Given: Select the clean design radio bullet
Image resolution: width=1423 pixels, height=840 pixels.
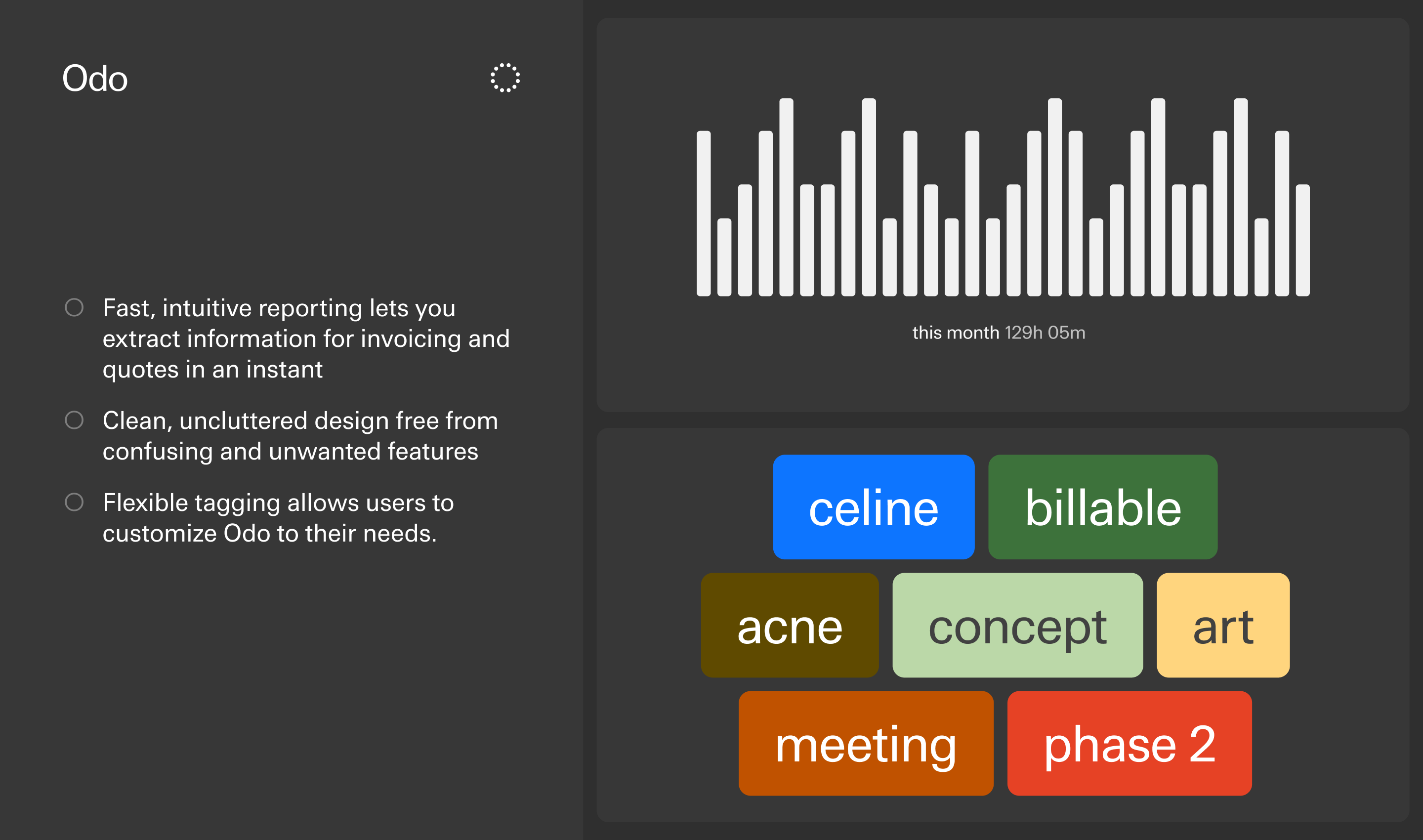Looking at the screenshot, I should tap(74, 420).
